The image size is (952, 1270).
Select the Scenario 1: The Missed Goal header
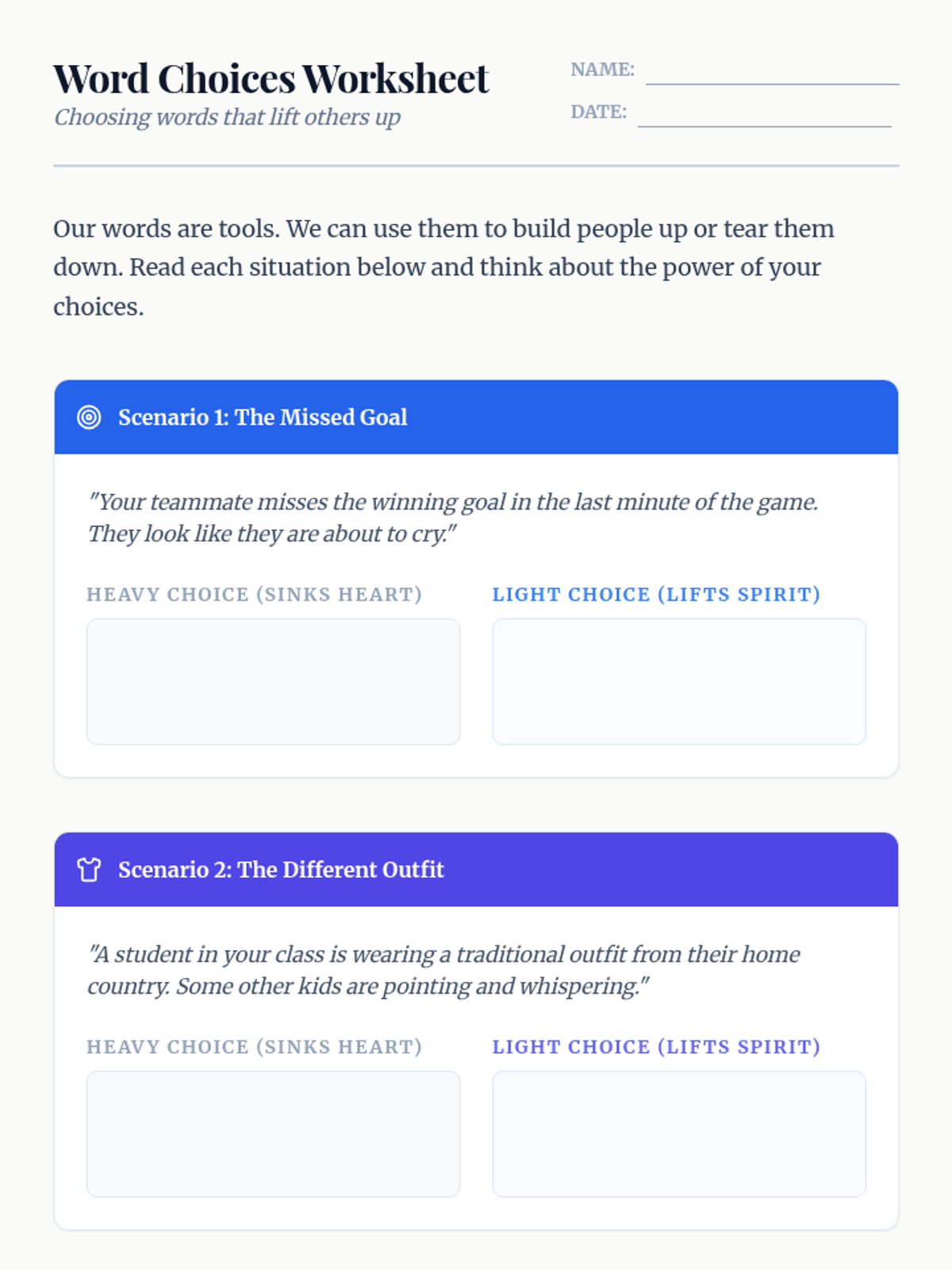[x=263, y=417]
